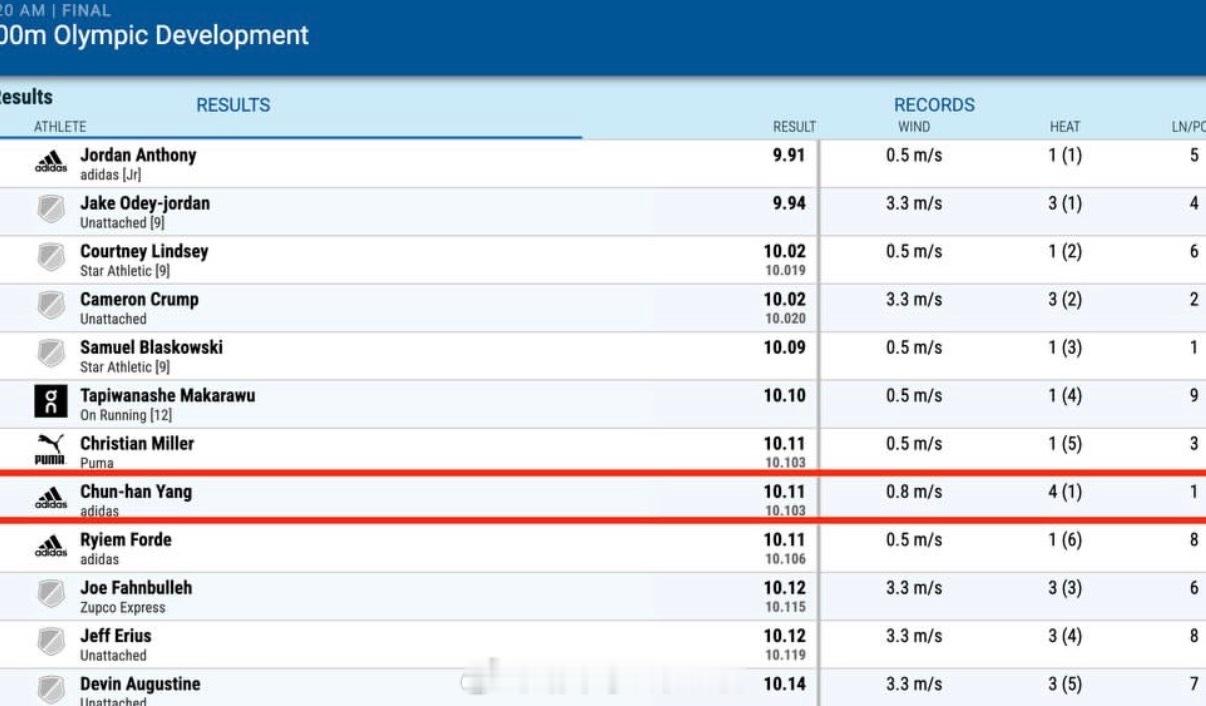Click the On Running logo beside Tapiwanashe Makarawu
This screenshot has height=706, width=1206.
pos(51,402)
